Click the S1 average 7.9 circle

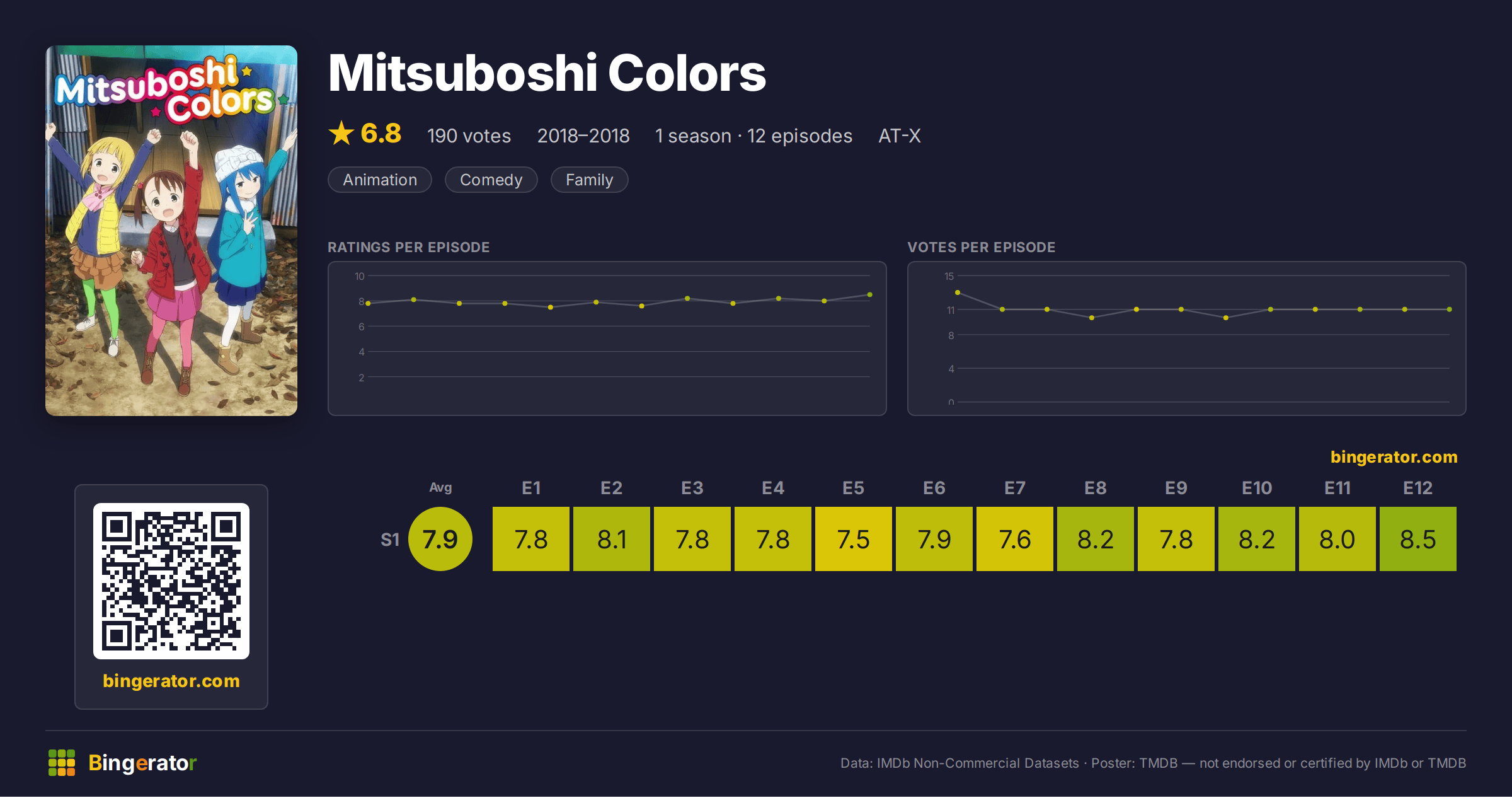click(440, 539)
